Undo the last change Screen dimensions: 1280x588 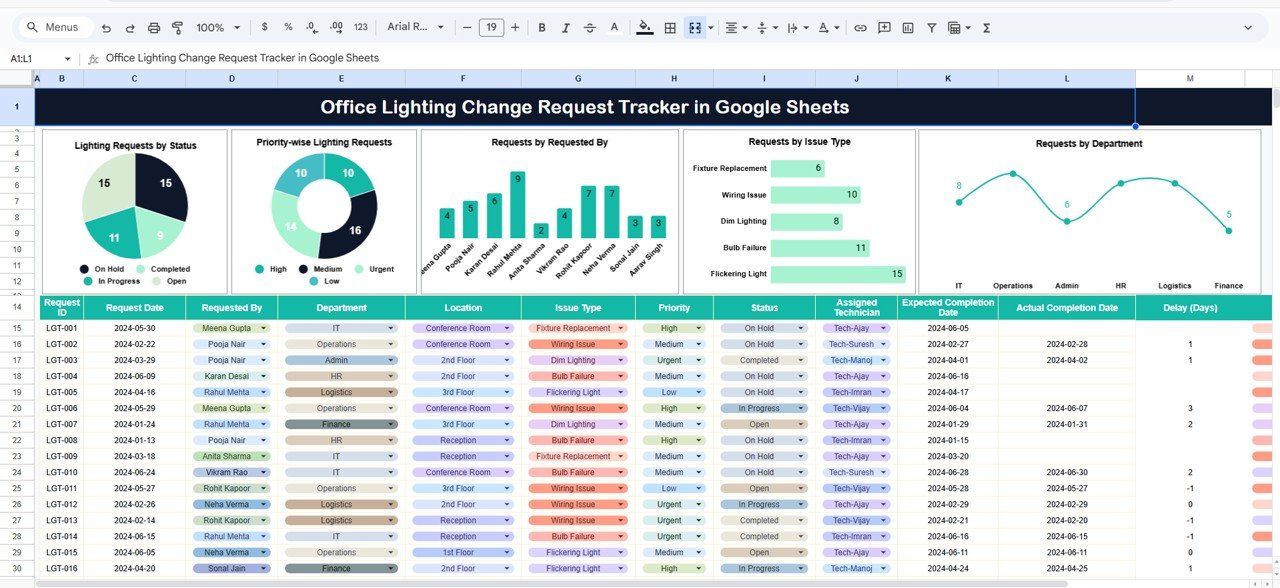(x=105, y=27)
